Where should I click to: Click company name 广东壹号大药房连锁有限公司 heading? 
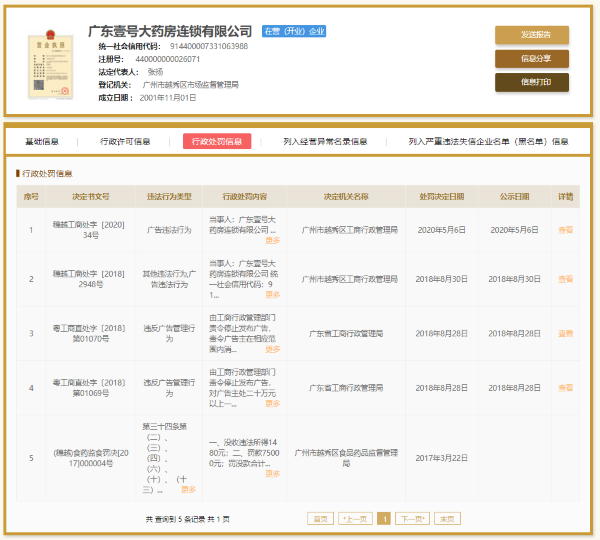point(170,31)
